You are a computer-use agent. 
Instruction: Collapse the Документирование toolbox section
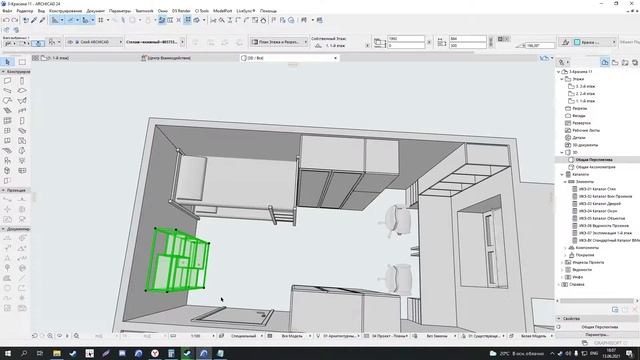tap(3, 229)
